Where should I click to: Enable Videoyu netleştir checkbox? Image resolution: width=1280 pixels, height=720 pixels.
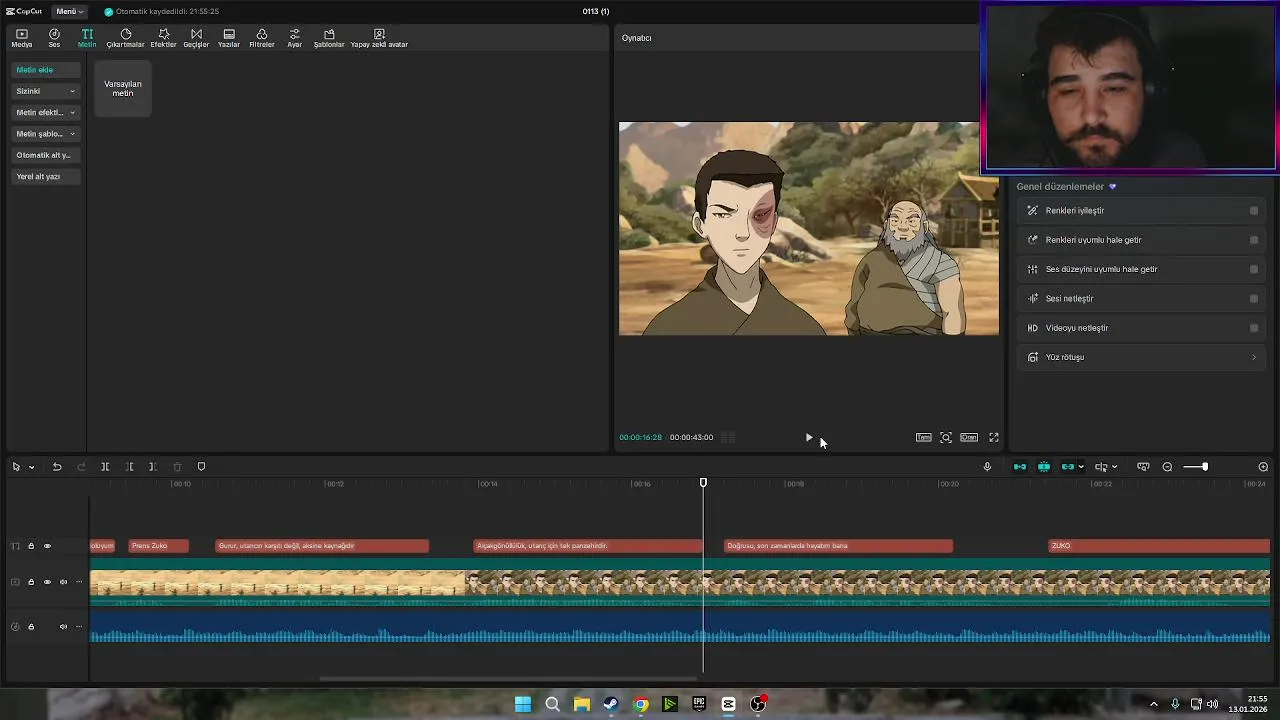(x=1254, y=328)
